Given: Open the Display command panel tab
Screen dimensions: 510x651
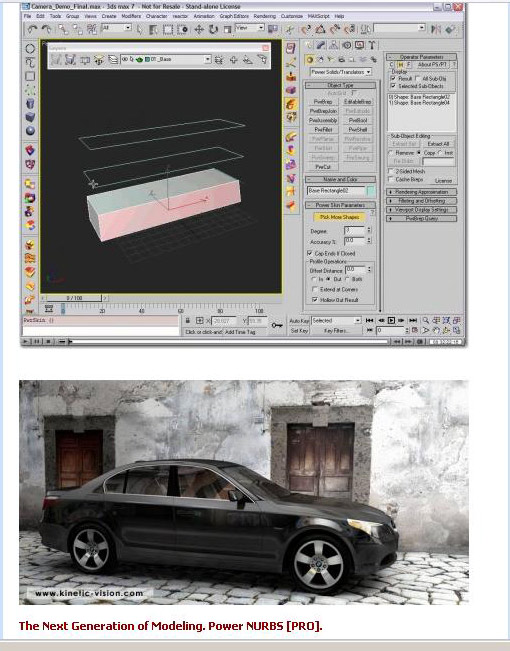Looking at the screenshot, I should pyautogui.click(x=359, y=45).
